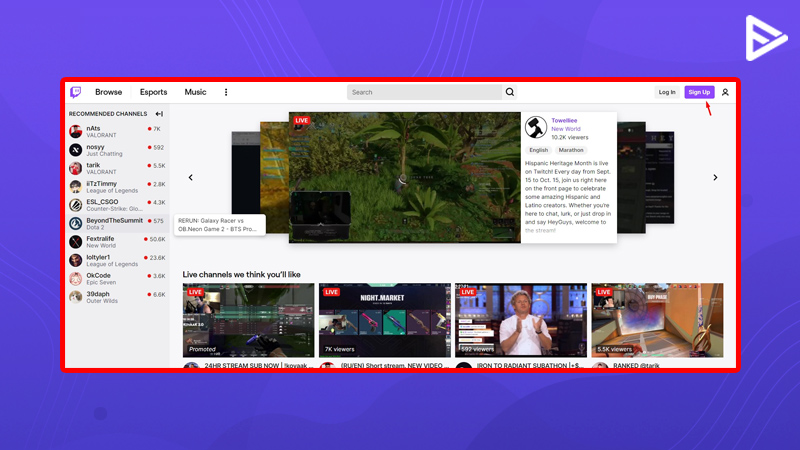Open the 592 viewers stream thumbnail
The height and width of the screenshot is (450, 800).
click(x=521, y=320)
